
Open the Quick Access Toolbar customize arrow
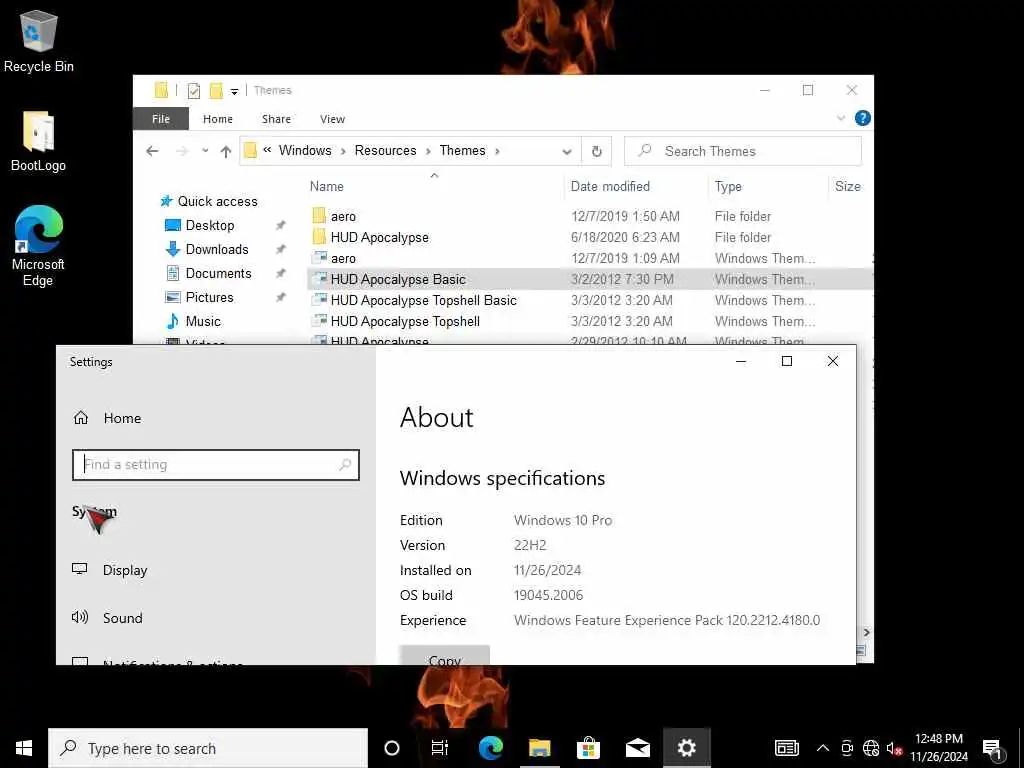click(x=234, y=91)
